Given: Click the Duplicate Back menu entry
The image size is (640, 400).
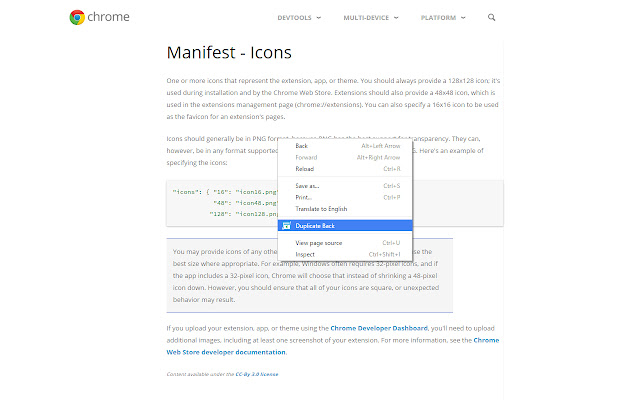Looking at the screenshot, I should (345, 225).
